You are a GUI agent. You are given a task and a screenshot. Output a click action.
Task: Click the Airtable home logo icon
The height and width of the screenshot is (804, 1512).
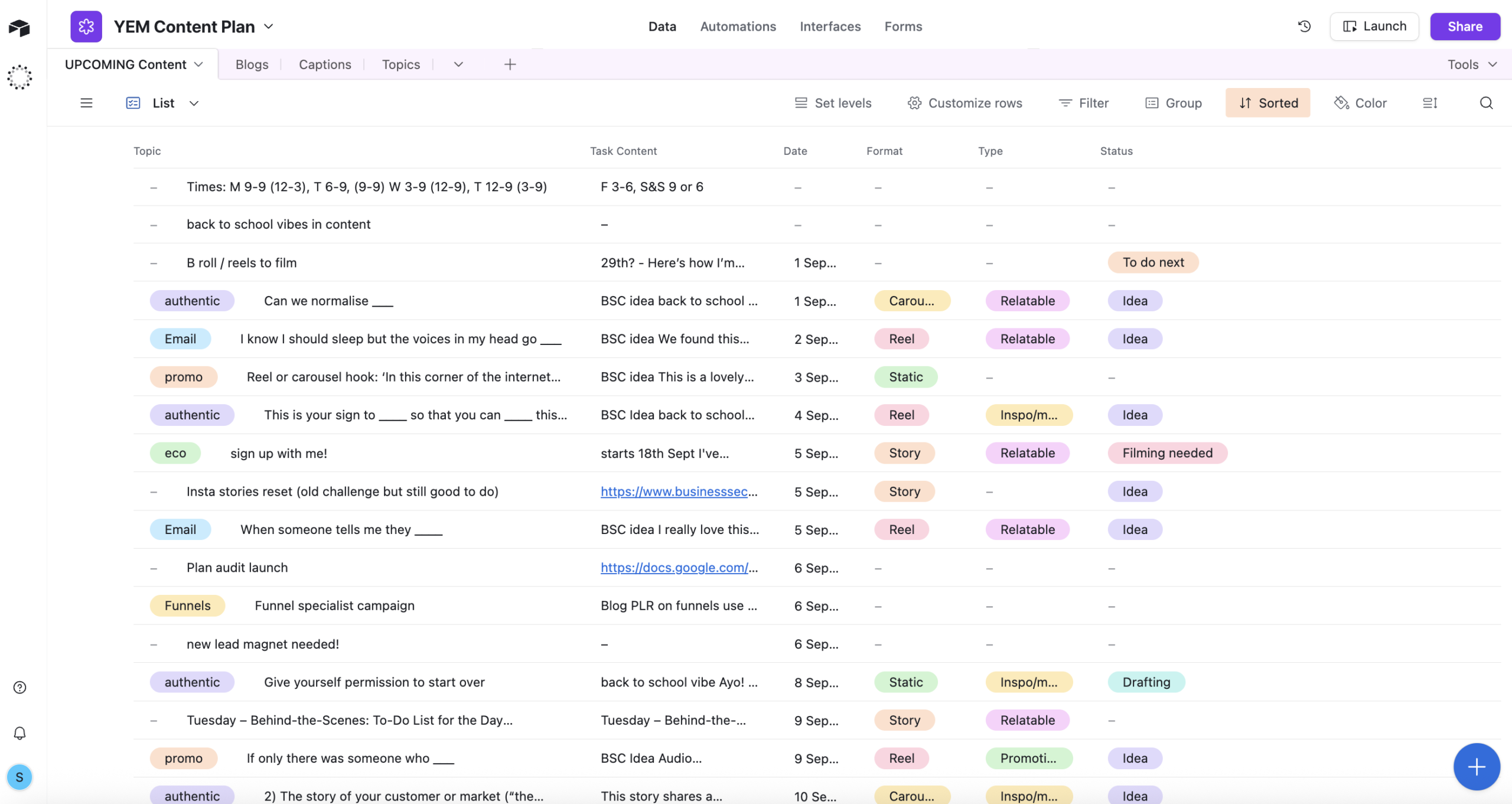pos(19,27)
